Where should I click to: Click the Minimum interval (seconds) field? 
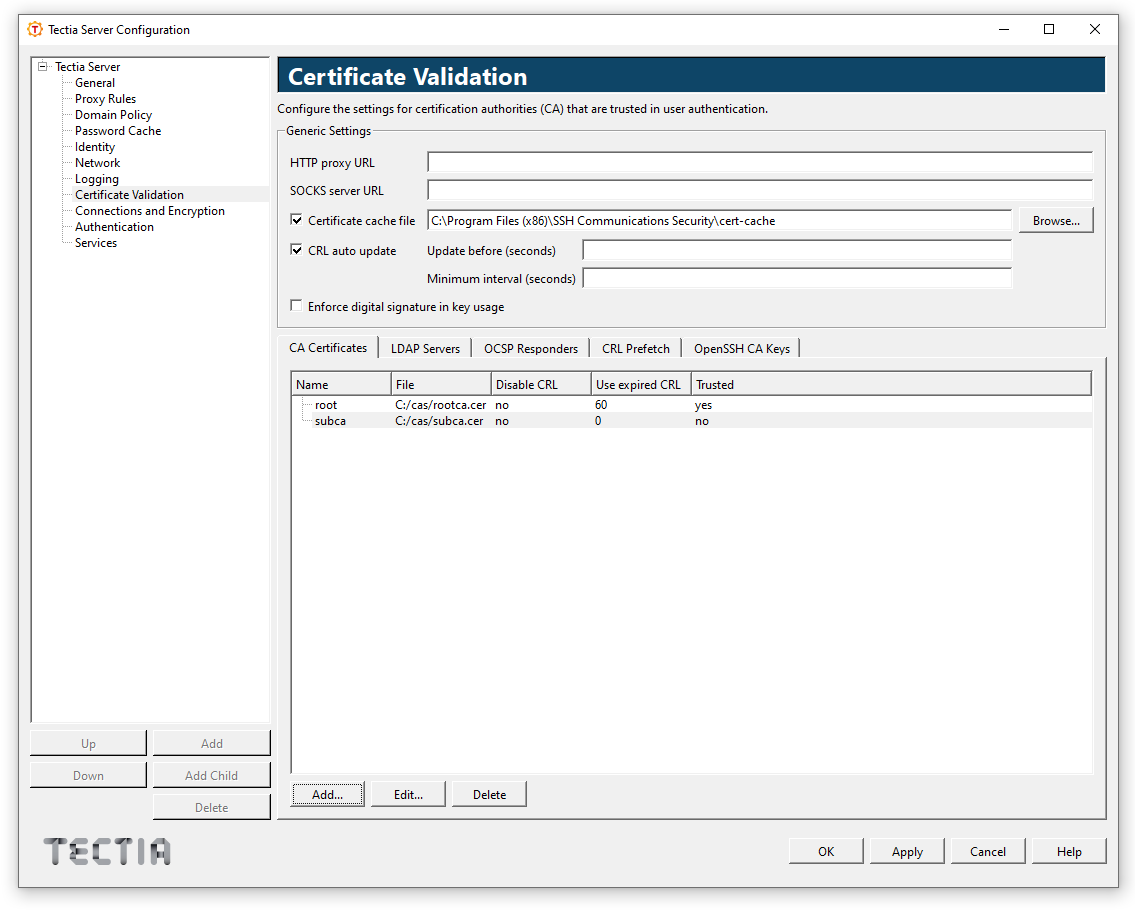pos(797,278)
